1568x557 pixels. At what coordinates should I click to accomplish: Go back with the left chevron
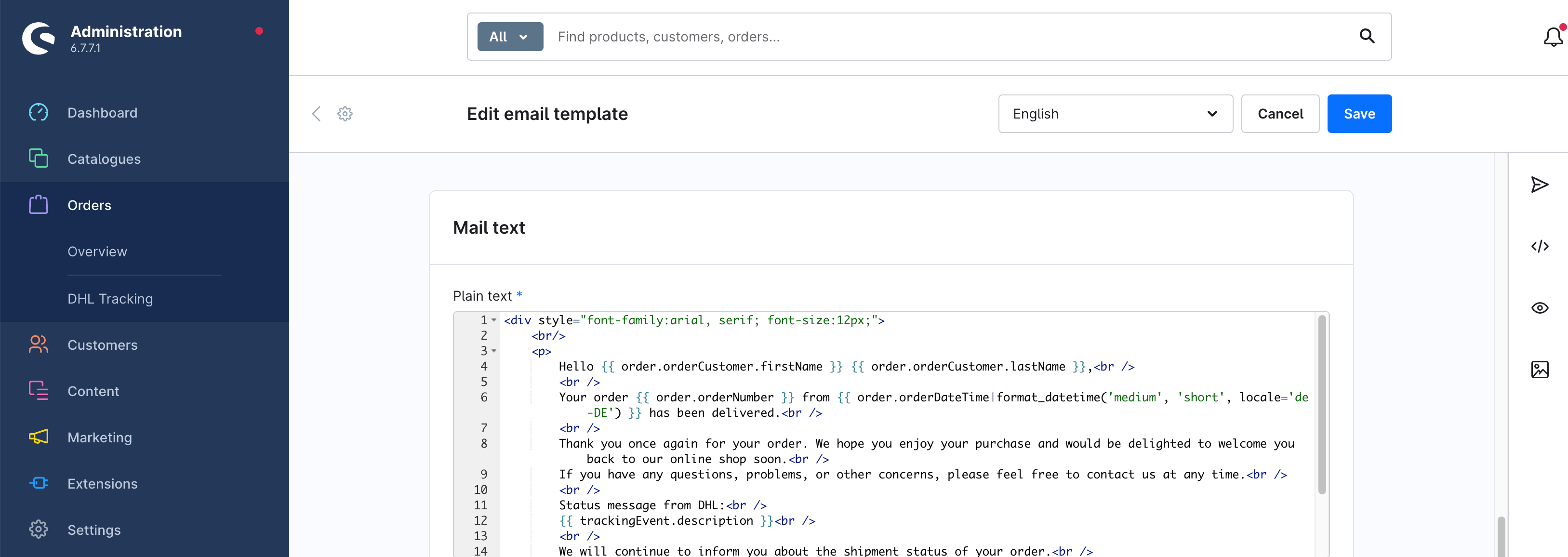[x=316, y=114]
